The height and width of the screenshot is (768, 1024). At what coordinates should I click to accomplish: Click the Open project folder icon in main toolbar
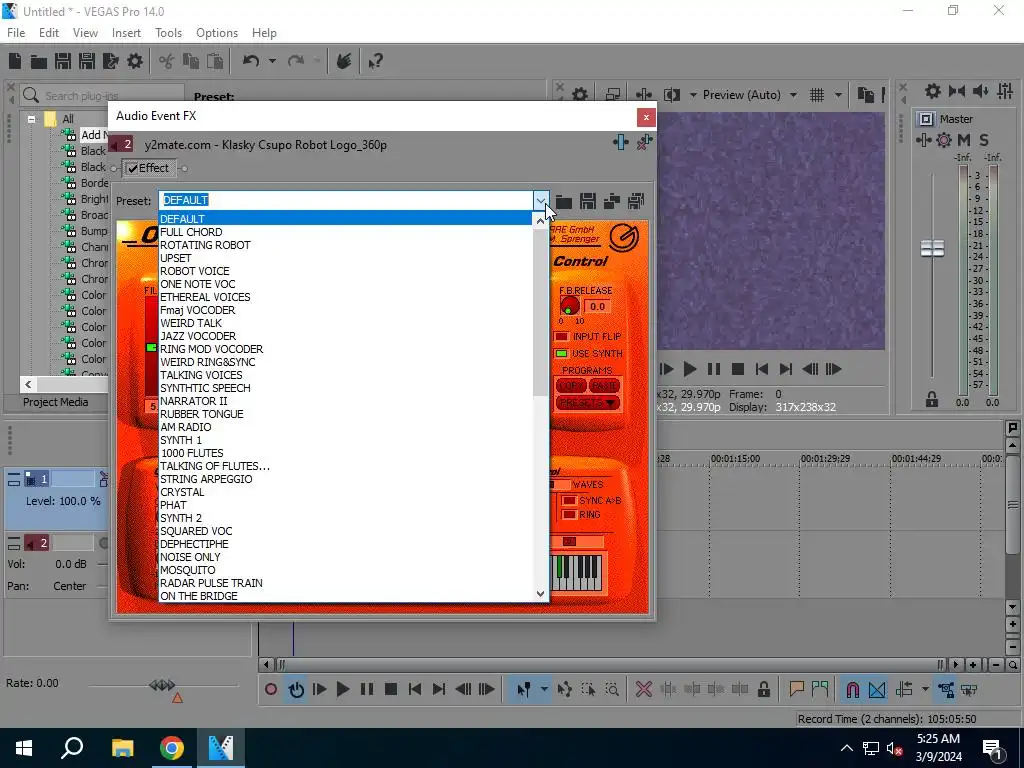click(39, 61)
